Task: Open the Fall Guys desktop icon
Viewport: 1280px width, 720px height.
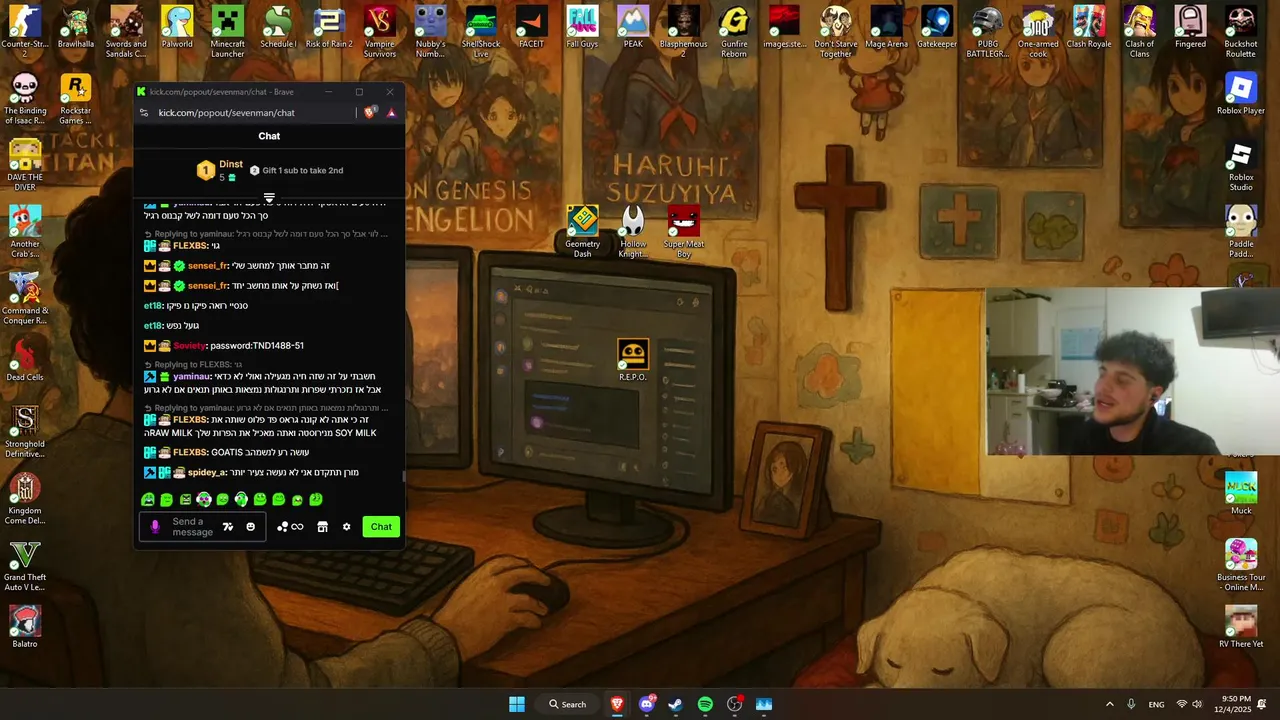Action: click(x=582, y=28)
